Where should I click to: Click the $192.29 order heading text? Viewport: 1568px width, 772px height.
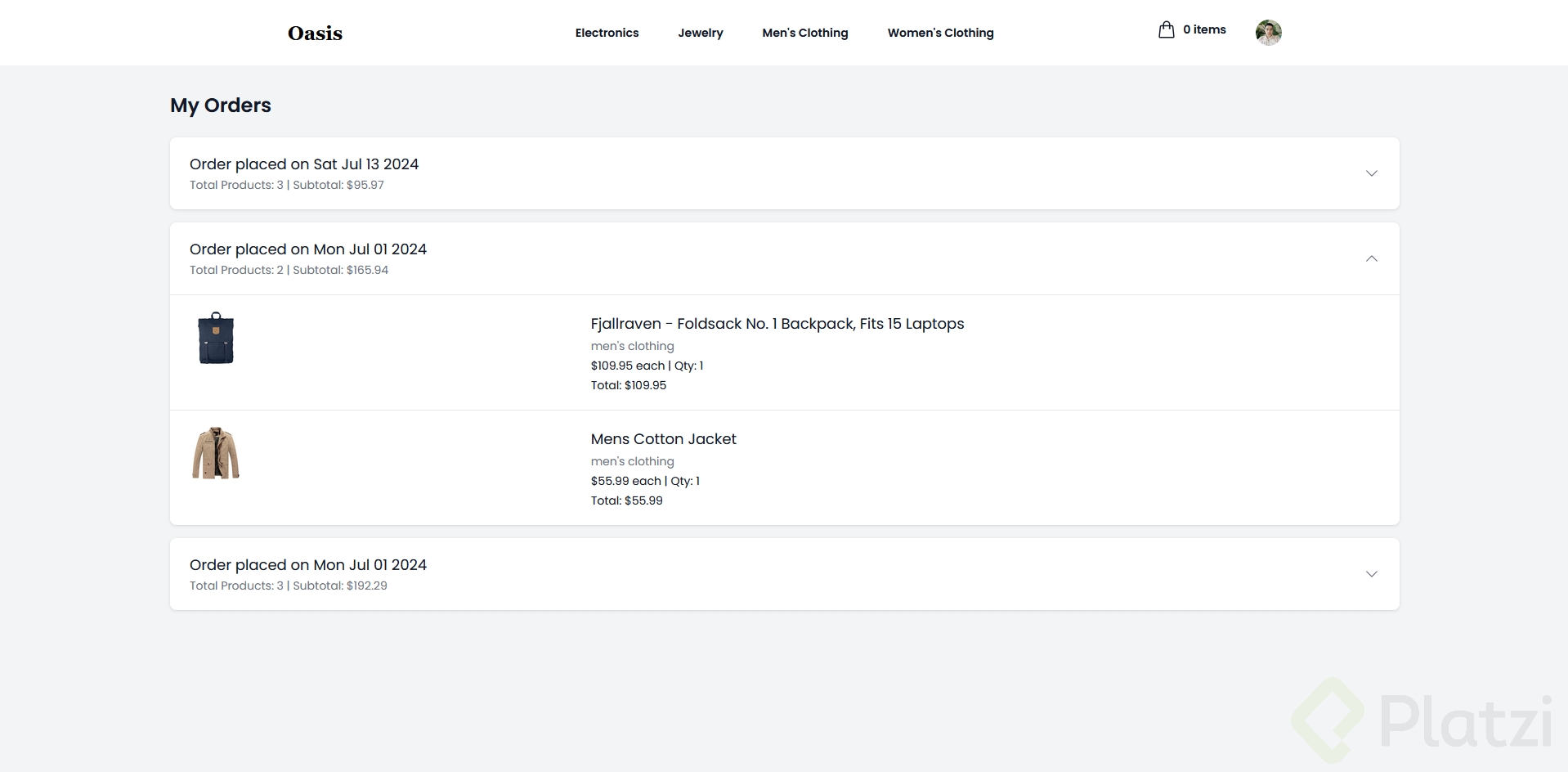pyautogui.click(x=308, y=565)
